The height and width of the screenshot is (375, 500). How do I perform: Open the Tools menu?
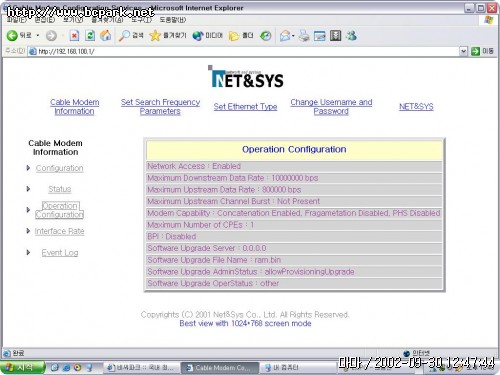click(x=141, y=20)
